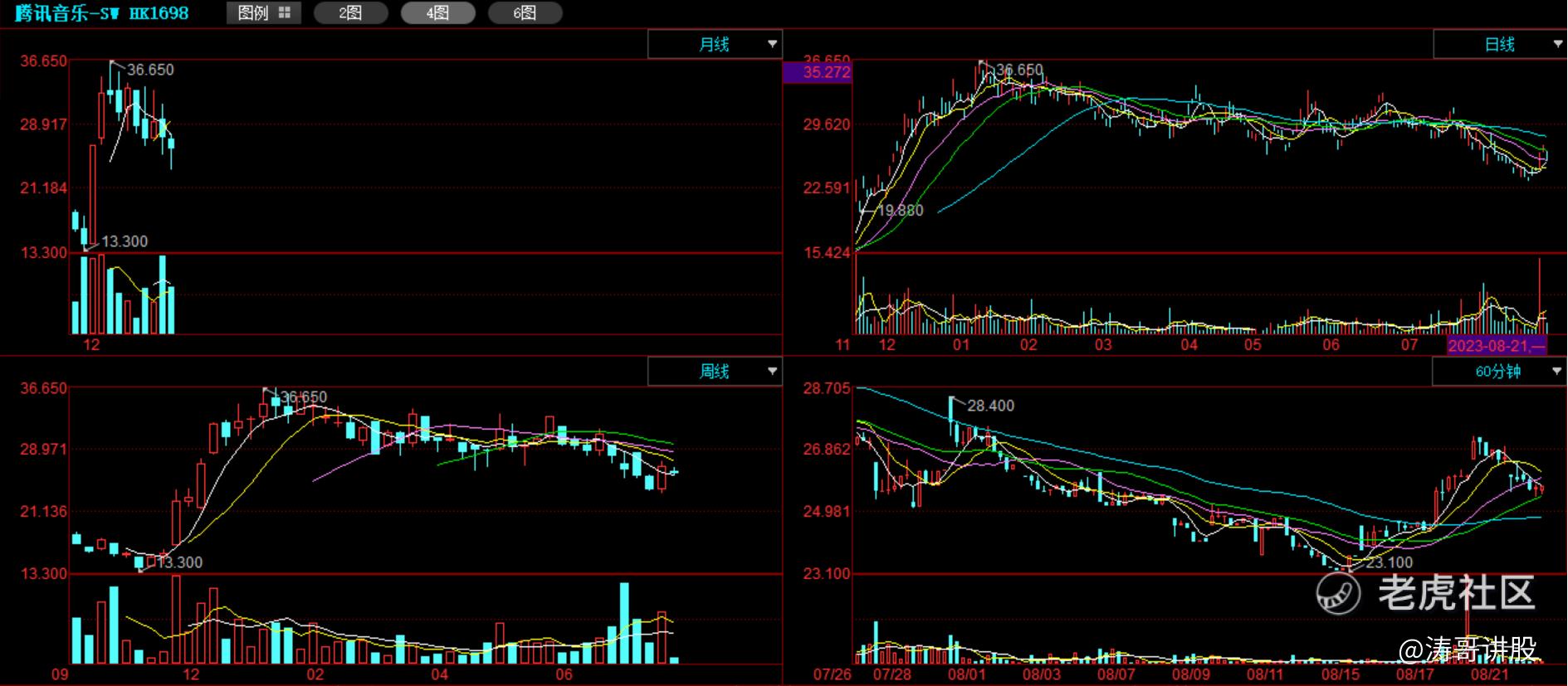Click the 28.705 price axis label

[827, 388]
